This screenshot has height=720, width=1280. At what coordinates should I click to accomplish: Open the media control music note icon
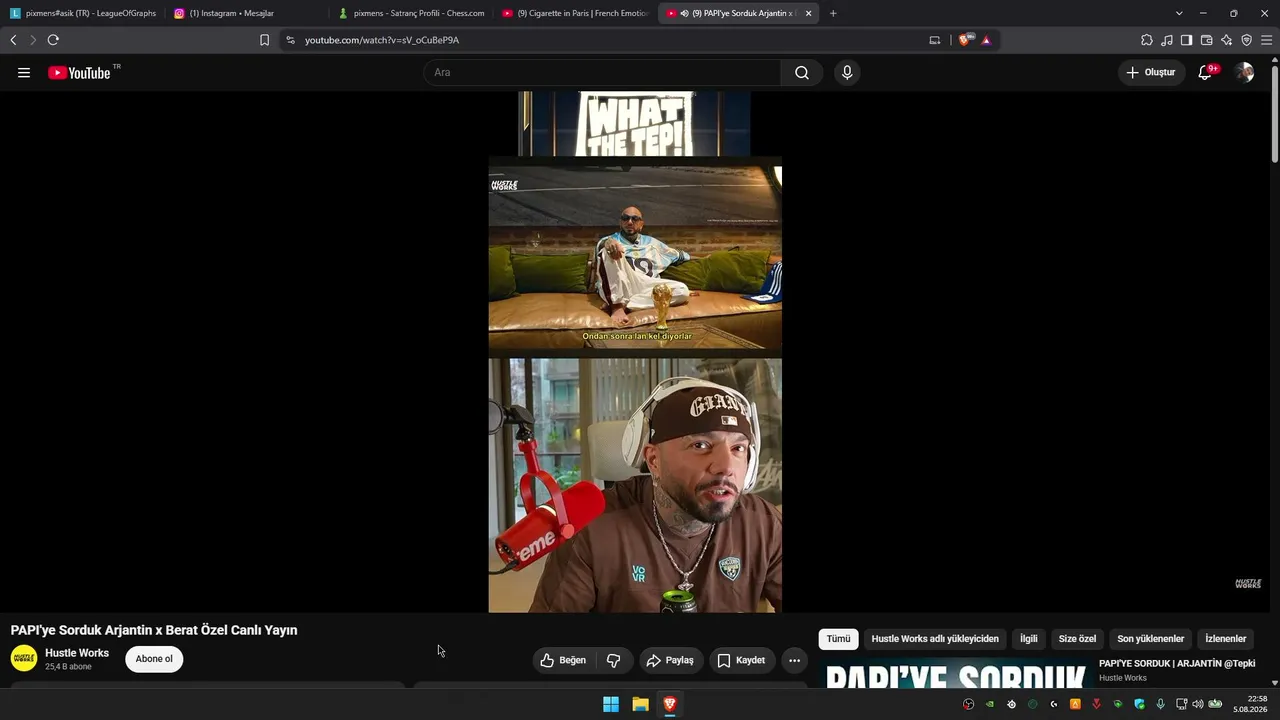(x=1167, y=40)
